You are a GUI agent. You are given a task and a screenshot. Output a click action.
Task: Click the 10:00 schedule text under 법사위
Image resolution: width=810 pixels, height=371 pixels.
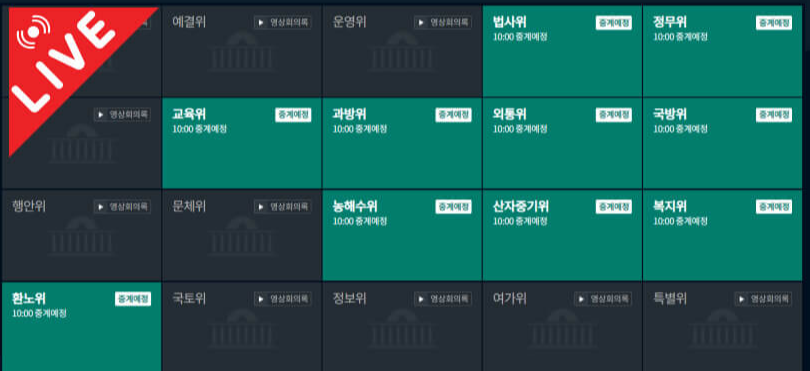[520, 37]
